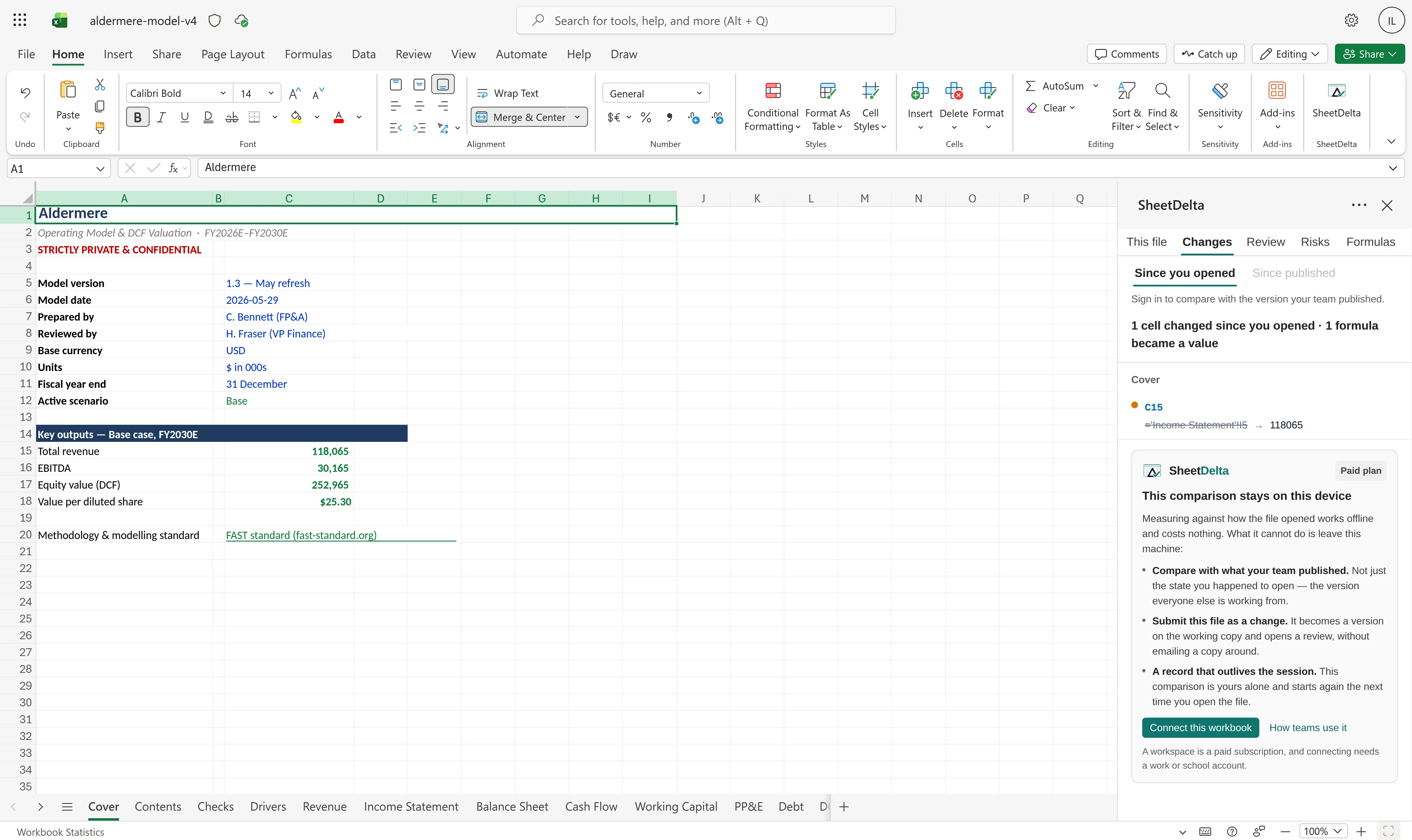Open the all sheets list icon

[x=67, y=807]
